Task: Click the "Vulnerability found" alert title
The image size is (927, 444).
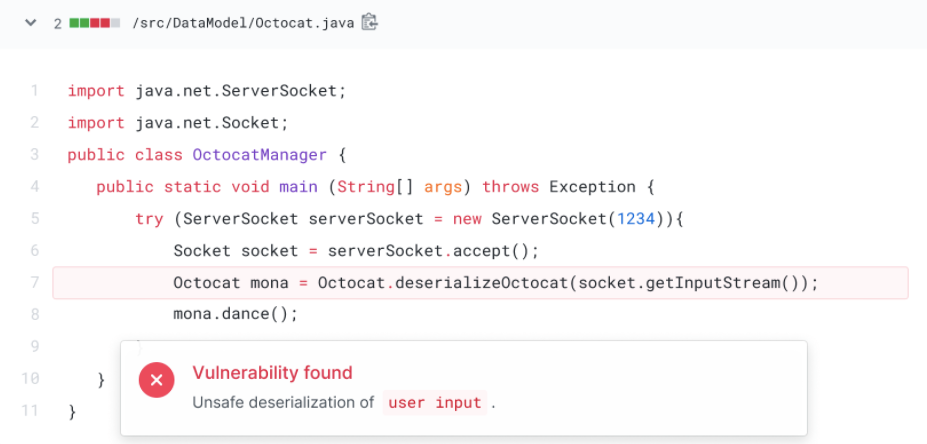Action: pyautogui.click(x=272, y=373)
